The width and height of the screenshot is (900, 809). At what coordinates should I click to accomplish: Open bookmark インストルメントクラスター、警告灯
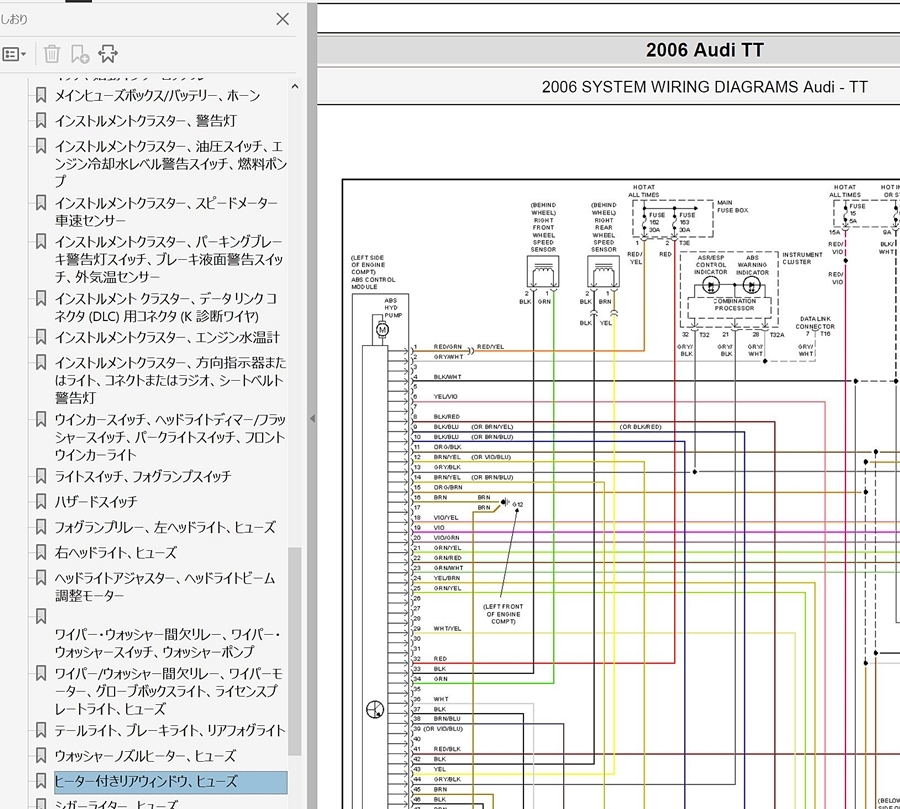click(x=146, y=121)
